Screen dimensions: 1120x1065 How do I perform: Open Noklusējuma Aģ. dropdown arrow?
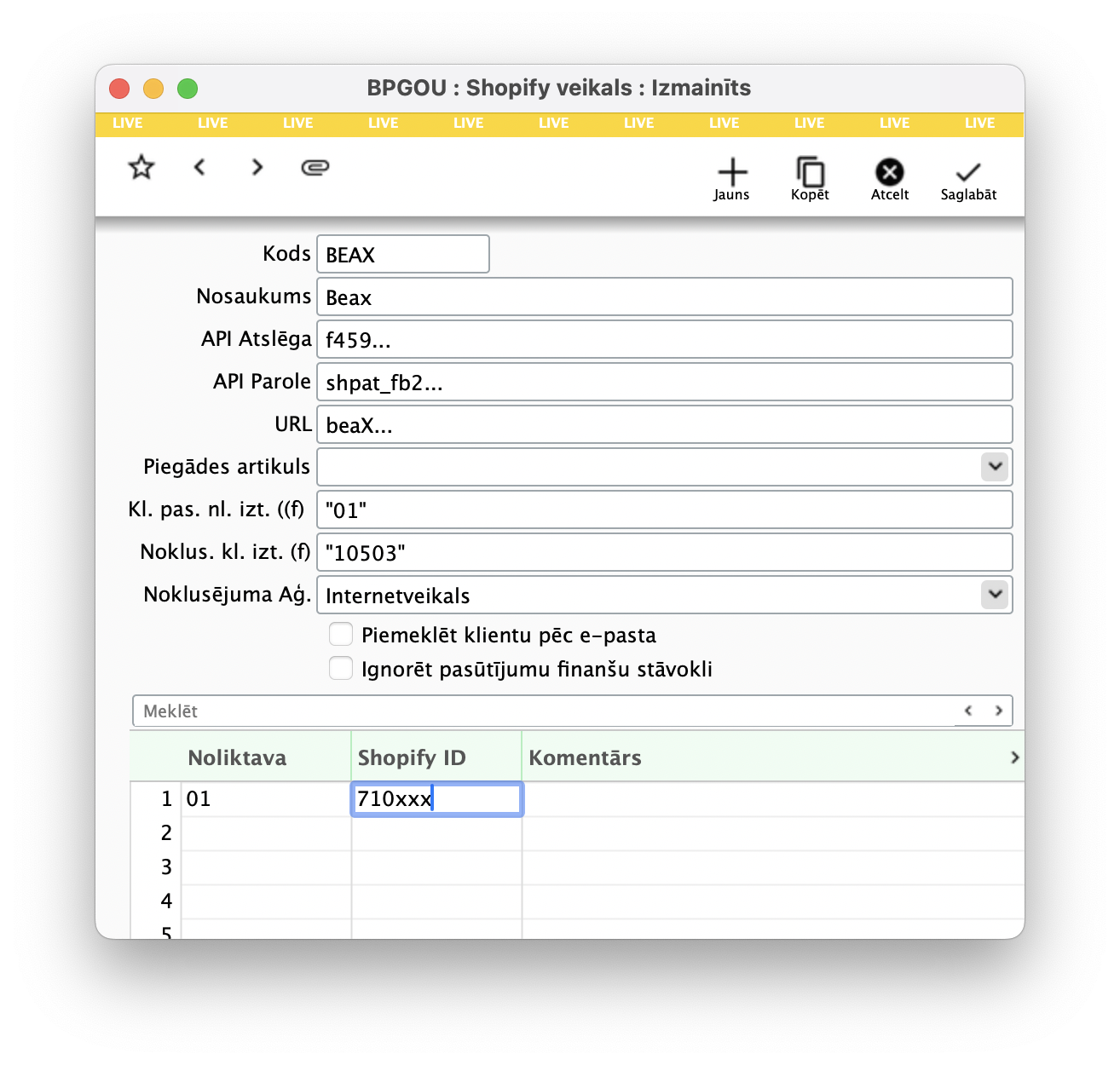(995, 595)
